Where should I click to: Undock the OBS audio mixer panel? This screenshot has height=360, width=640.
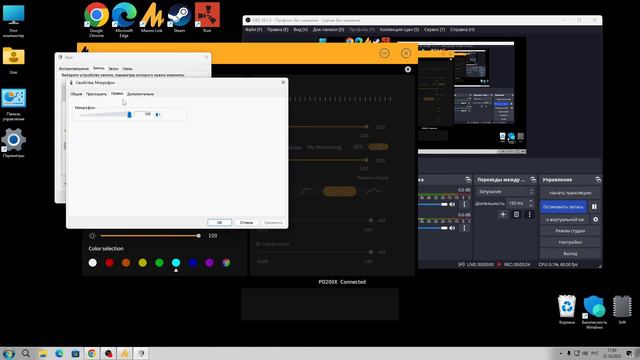pos(468,180)
